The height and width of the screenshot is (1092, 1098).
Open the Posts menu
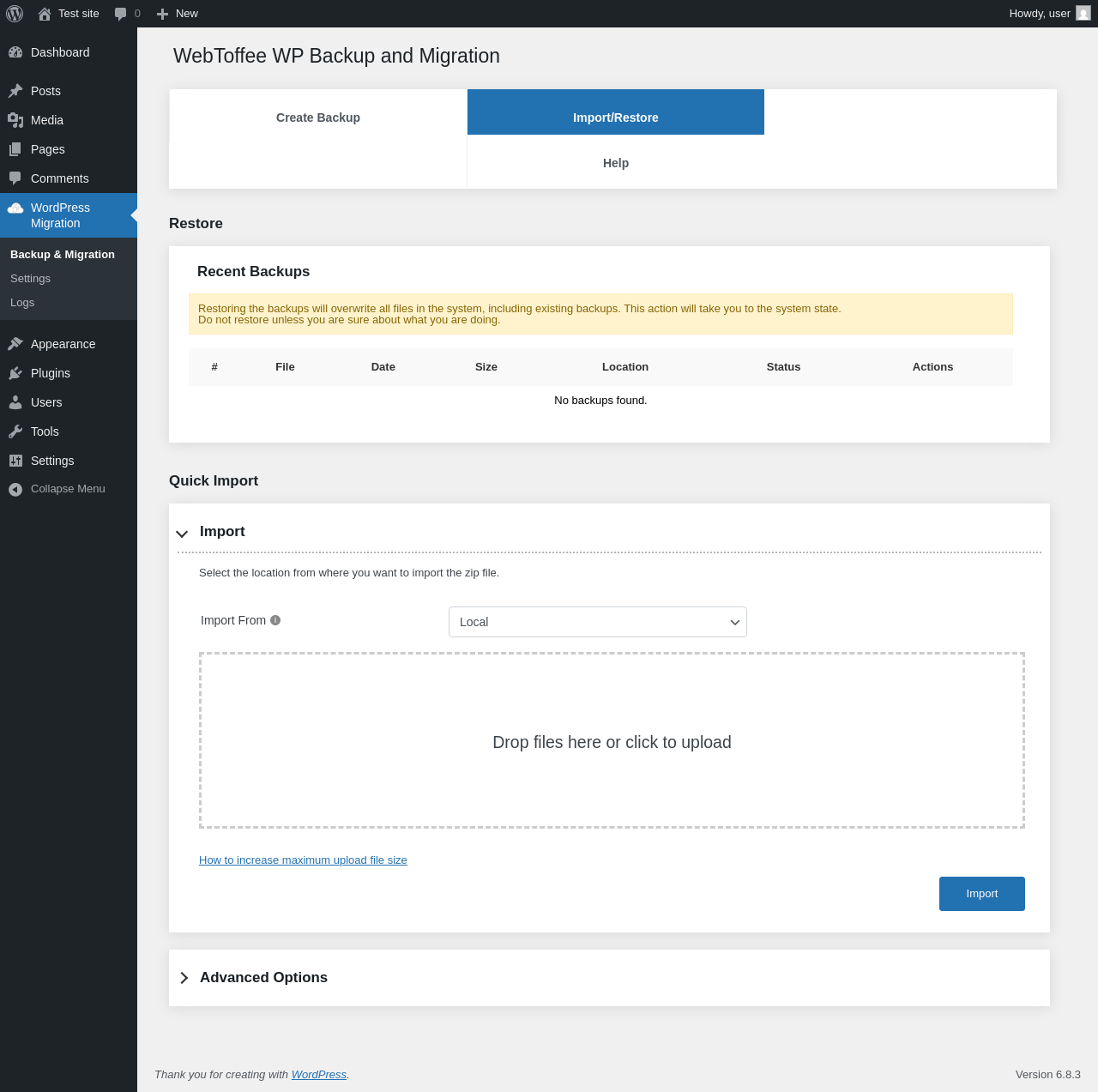point(69,91)
